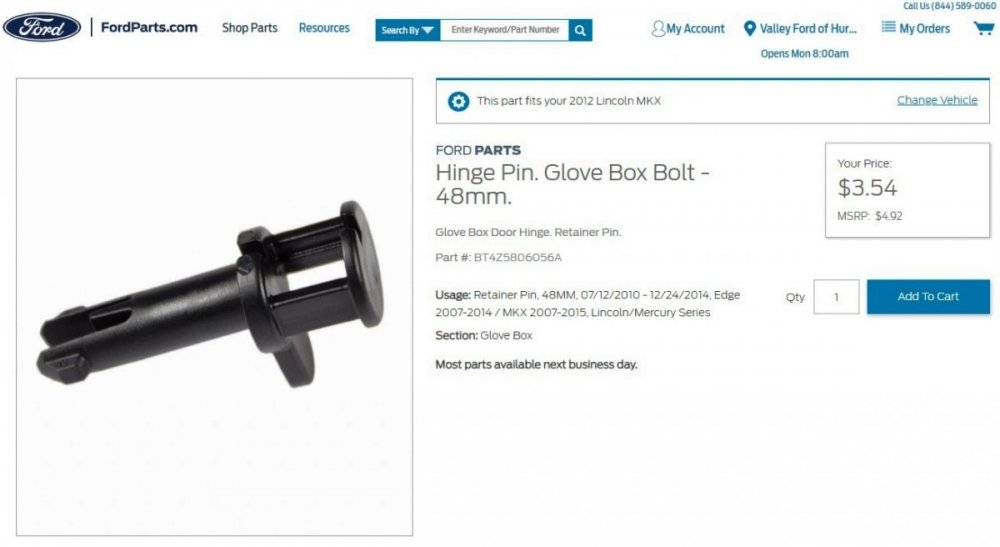The height and width of the screenshot is (547, 1000).
Task: Click the magnifying glass search button
Action: (x=580, y=30)
